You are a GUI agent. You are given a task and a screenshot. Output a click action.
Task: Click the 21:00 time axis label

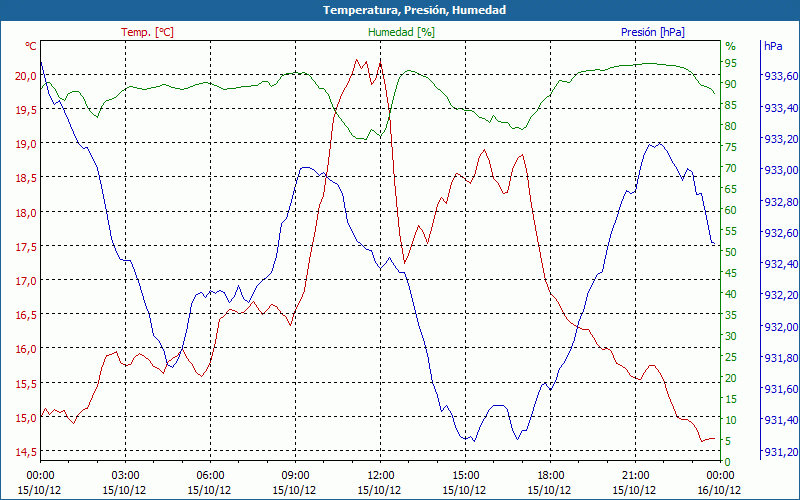click(x=635, y=476)
